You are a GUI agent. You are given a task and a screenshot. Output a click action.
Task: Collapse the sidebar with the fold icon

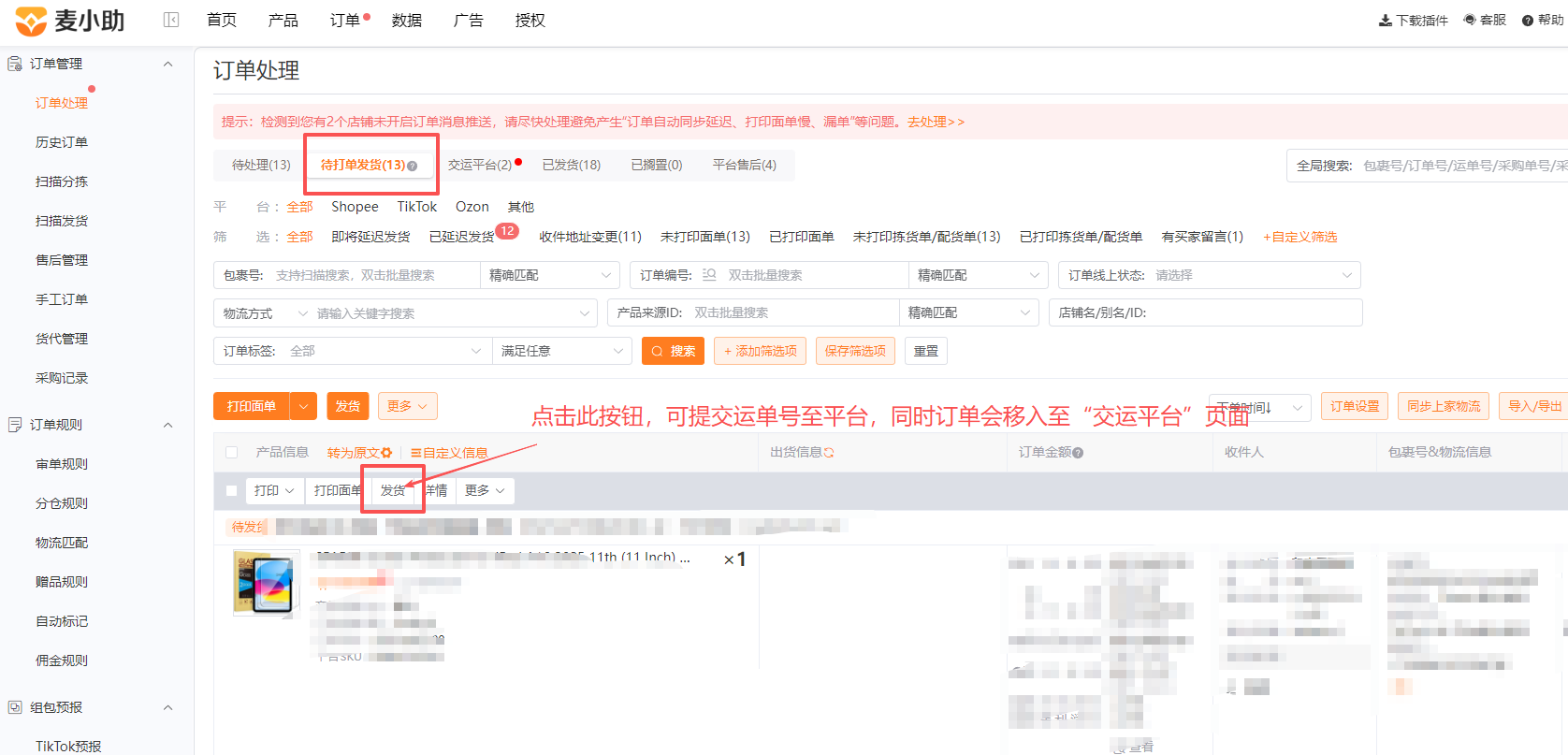(x=171, y=20)
